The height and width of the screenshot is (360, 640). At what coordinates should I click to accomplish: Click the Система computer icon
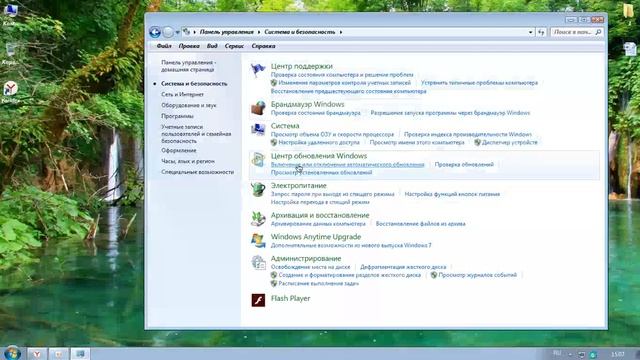coord(258,130)
